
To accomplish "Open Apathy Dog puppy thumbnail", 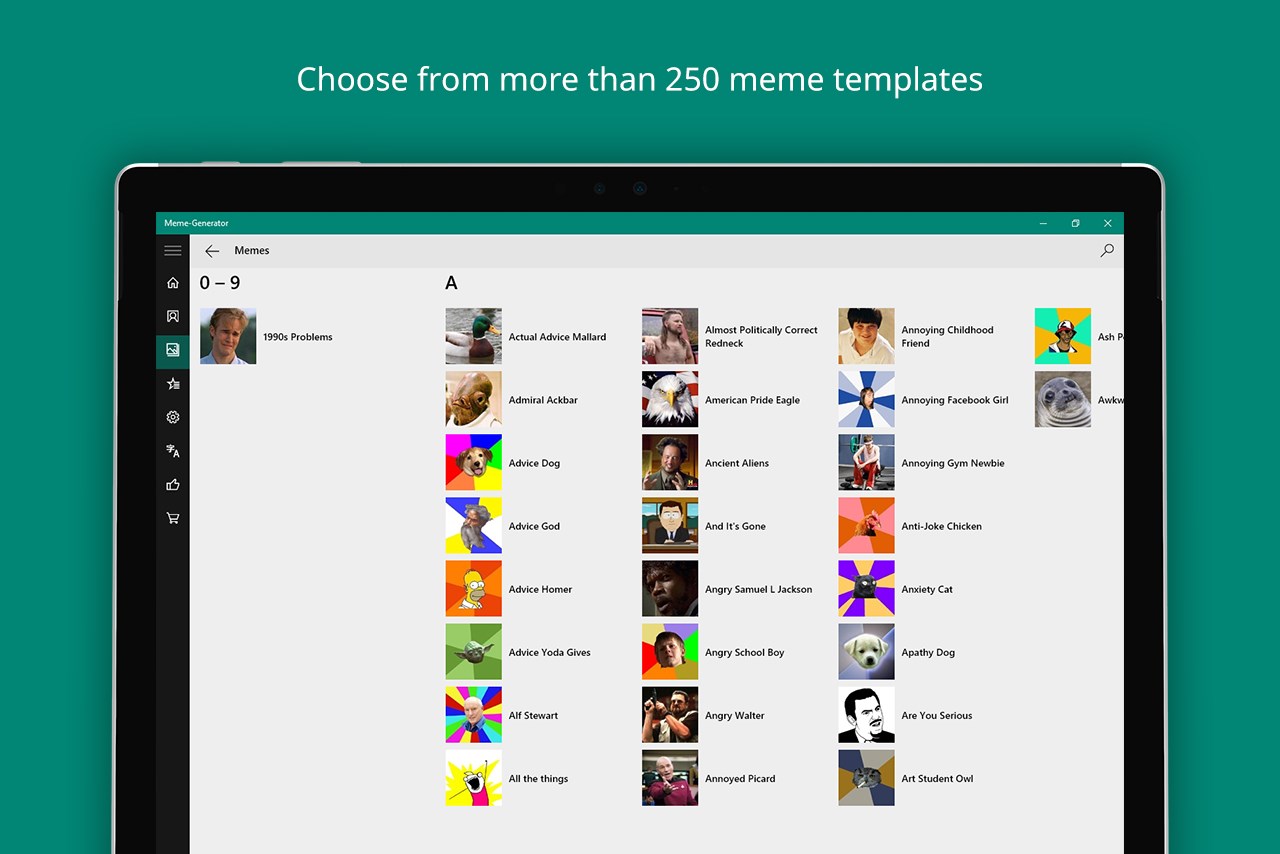I will point(867,651).
